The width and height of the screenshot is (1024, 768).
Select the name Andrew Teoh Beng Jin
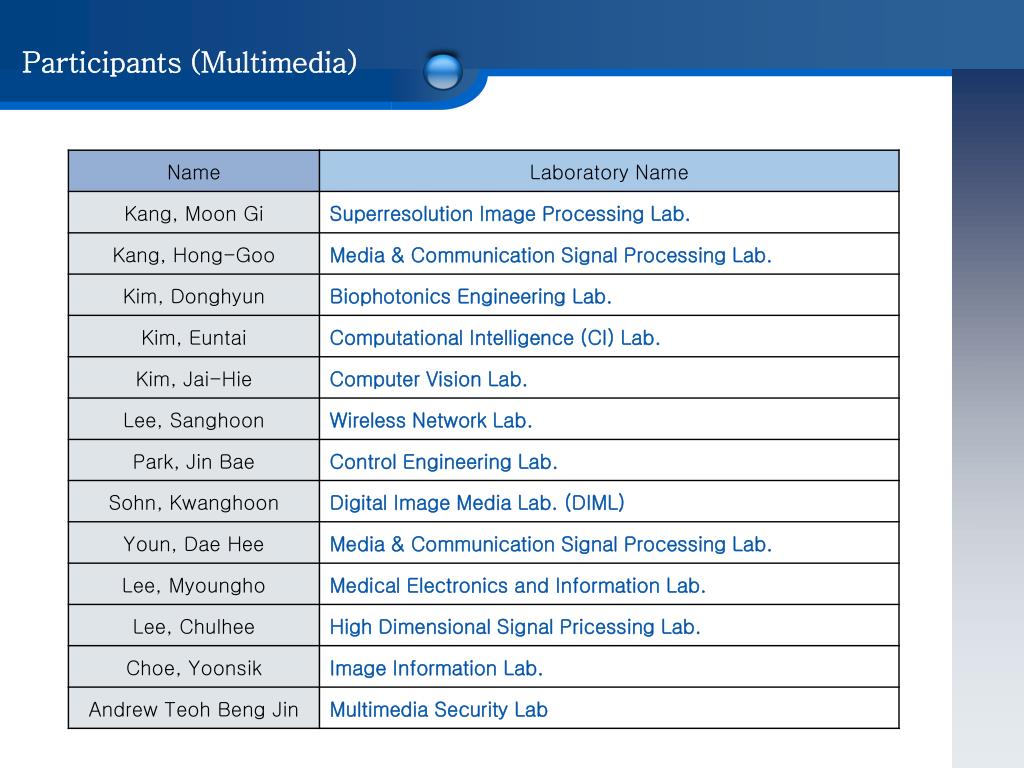(194, 709)
